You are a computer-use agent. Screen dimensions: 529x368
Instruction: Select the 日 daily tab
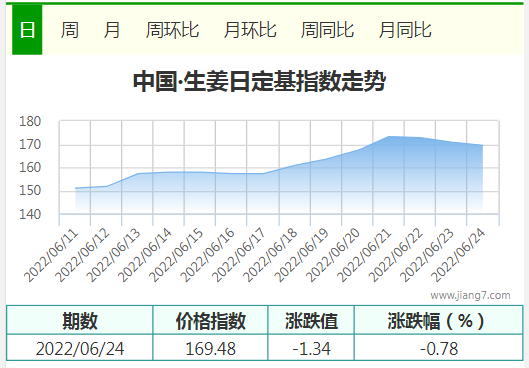(x=27, y=30)
